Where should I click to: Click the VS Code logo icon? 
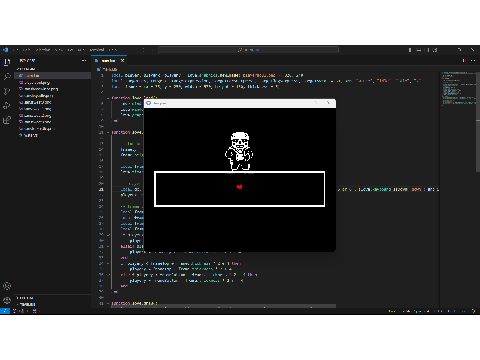point(5,50)
